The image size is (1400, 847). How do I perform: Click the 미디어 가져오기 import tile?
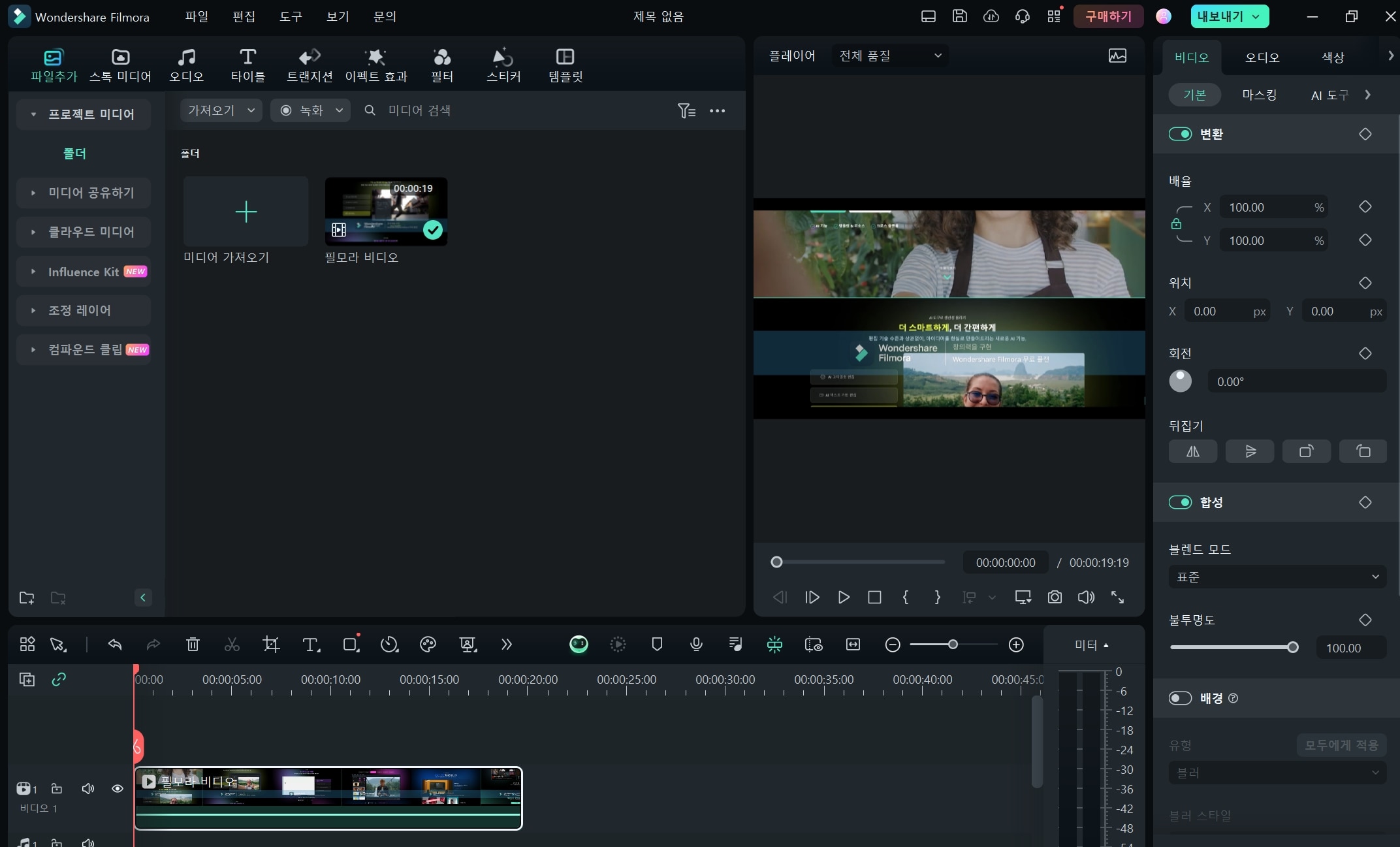point(246,212)
